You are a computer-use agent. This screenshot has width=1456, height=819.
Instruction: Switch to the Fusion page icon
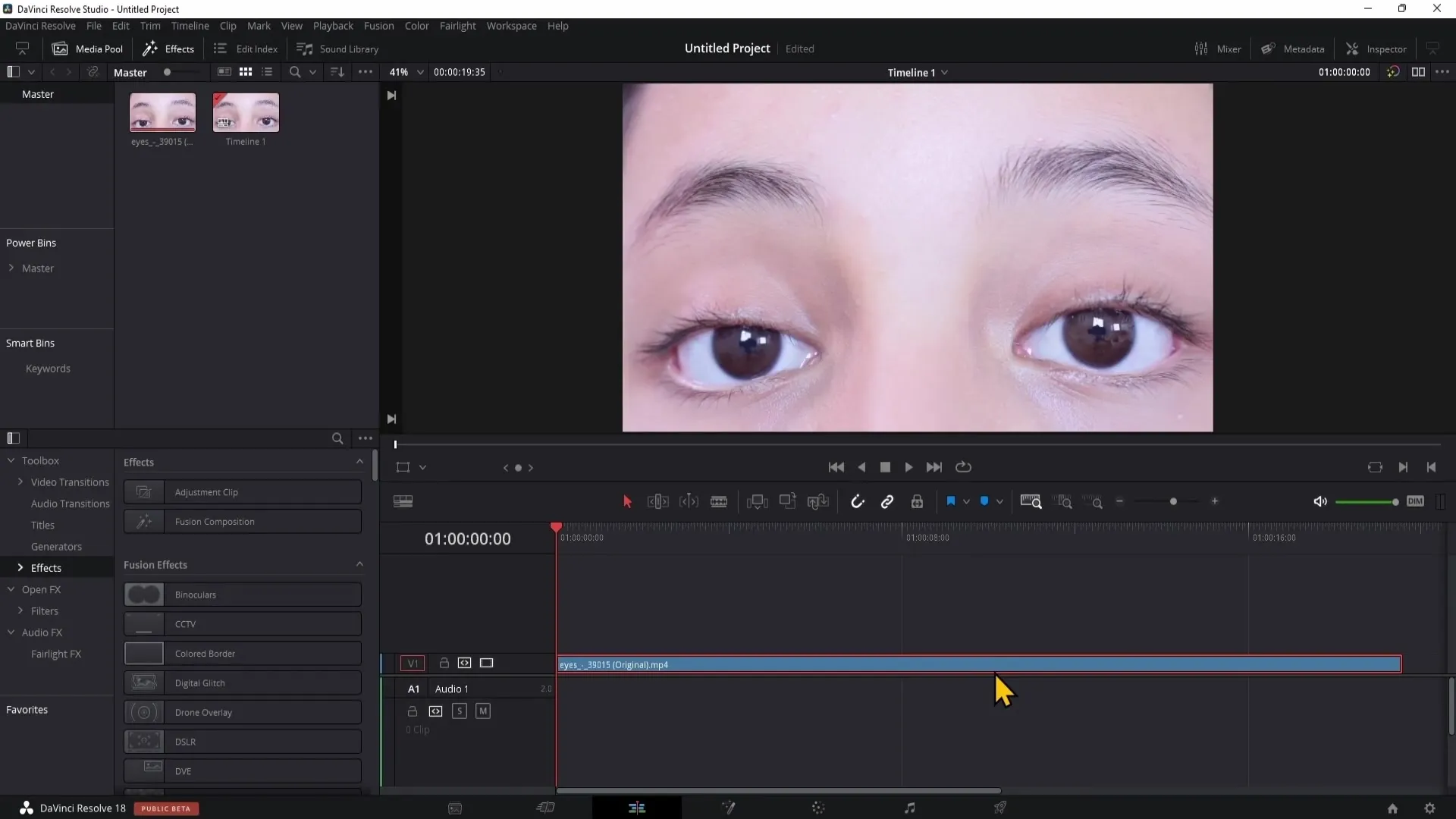pos(728,808)
